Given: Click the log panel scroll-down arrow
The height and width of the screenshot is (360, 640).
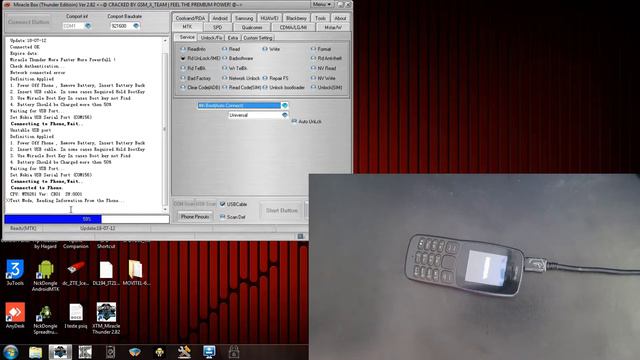Looking at the screenshot, I should pos(165,210).
